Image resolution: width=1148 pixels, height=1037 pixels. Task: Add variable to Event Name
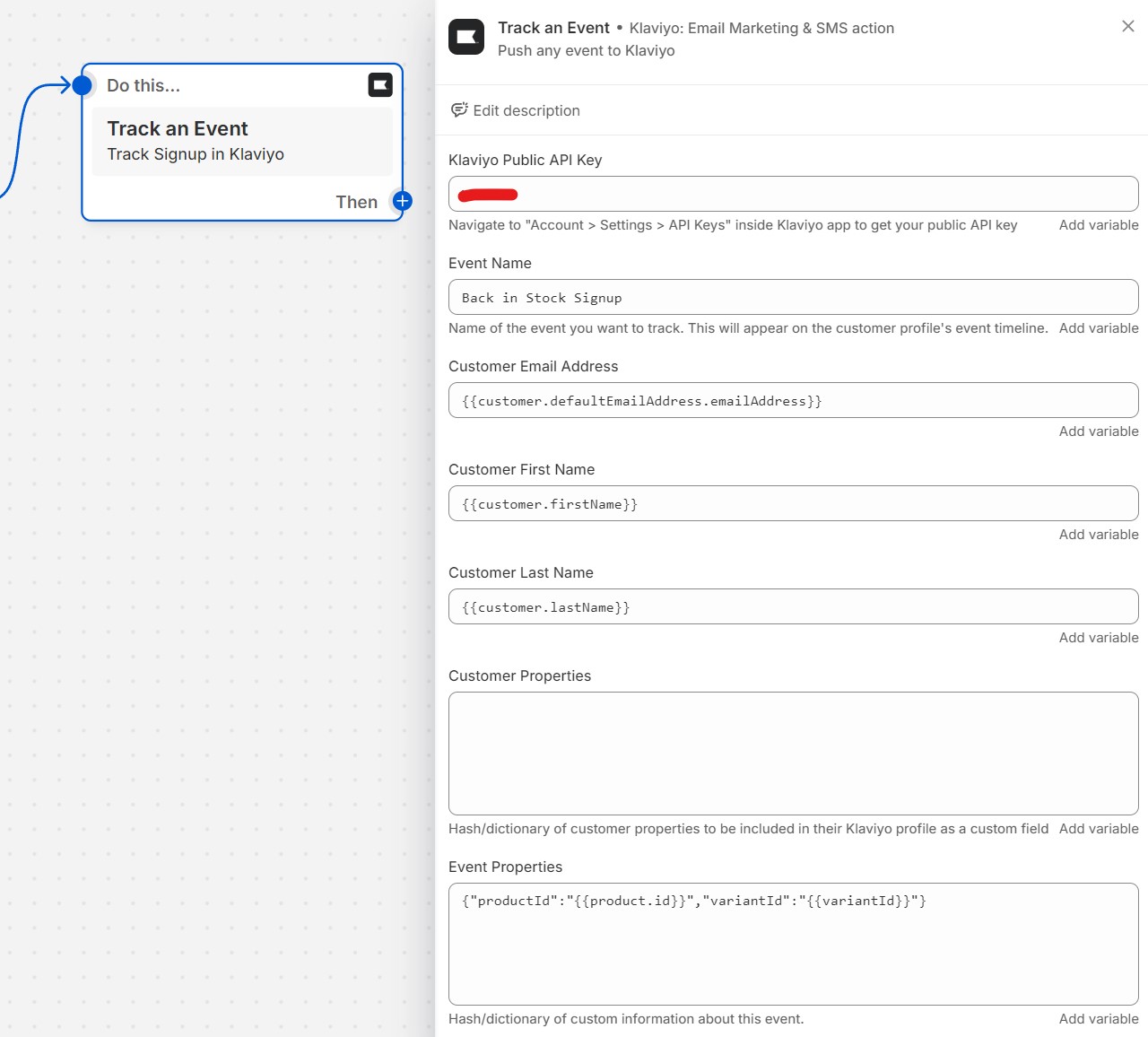(1099, 328)
